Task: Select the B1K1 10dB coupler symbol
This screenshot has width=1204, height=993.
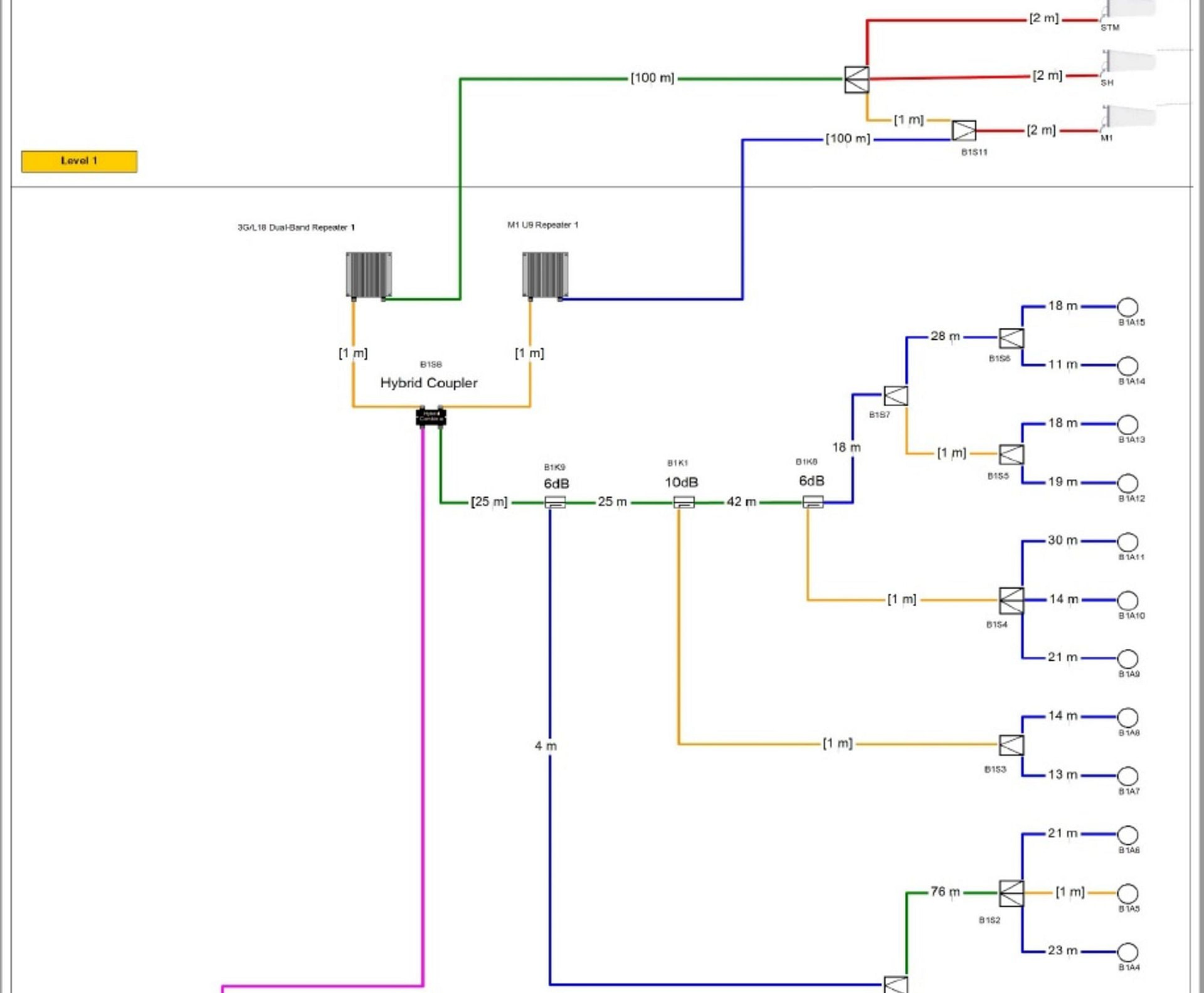Action: (x=684, y=502)
